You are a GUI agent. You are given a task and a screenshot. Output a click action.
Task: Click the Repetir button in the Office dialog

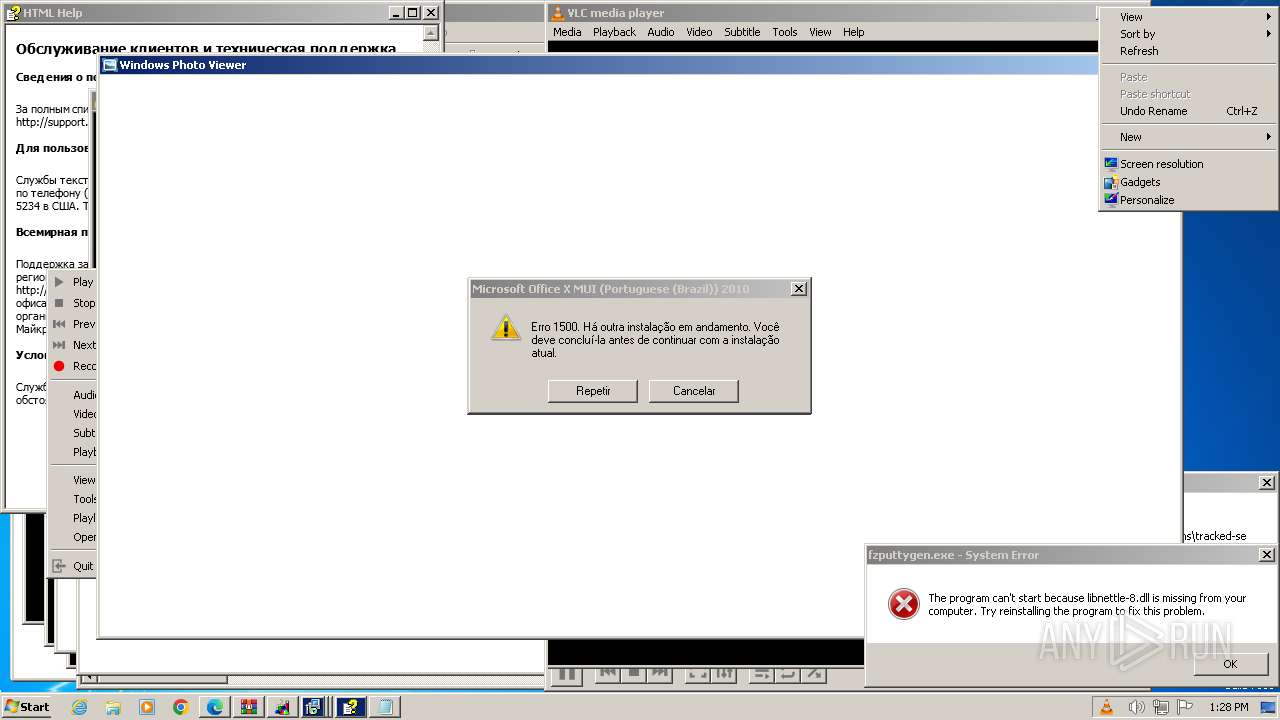point(593,391)
